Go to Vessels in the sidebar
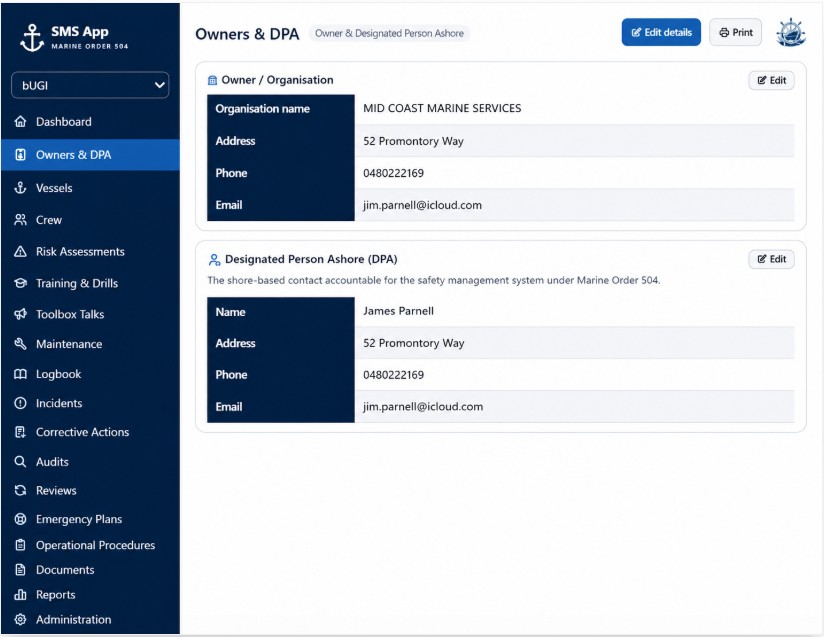824x637 pixels. (90, 188)
